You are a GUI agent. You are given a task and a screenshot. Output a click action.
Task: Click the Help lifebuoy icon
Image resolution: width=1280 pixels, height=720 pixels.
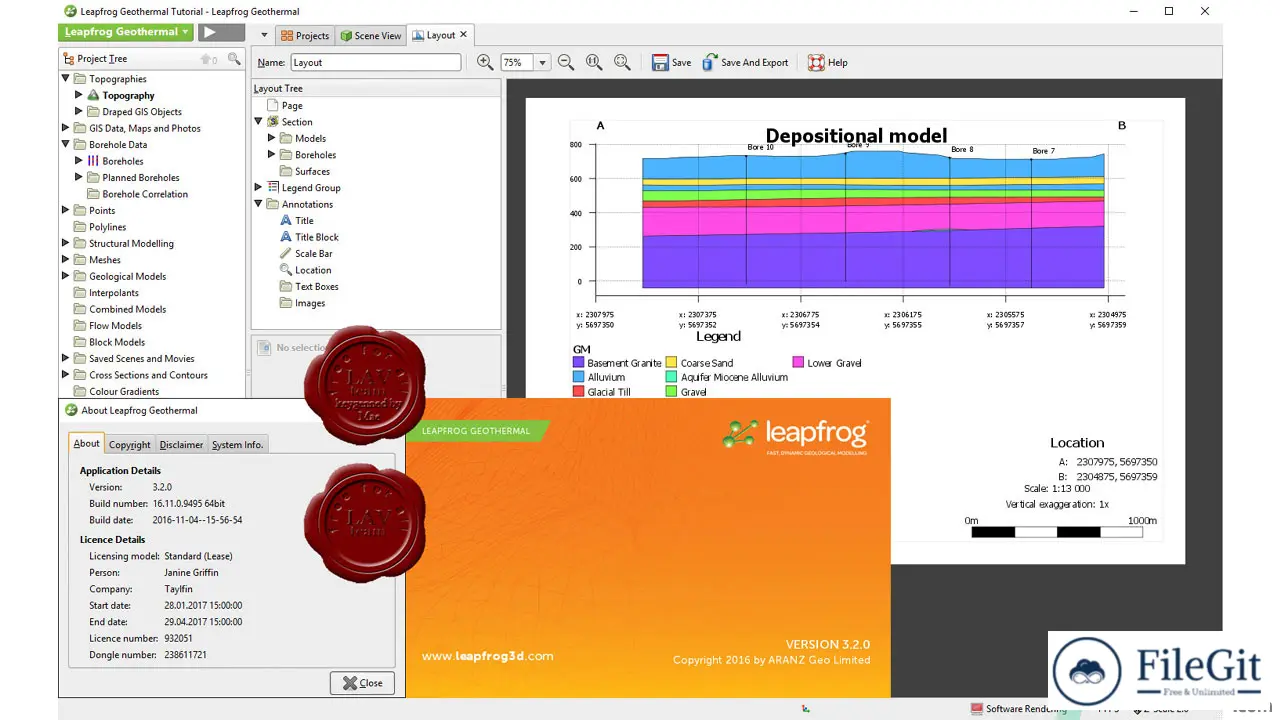816,62
